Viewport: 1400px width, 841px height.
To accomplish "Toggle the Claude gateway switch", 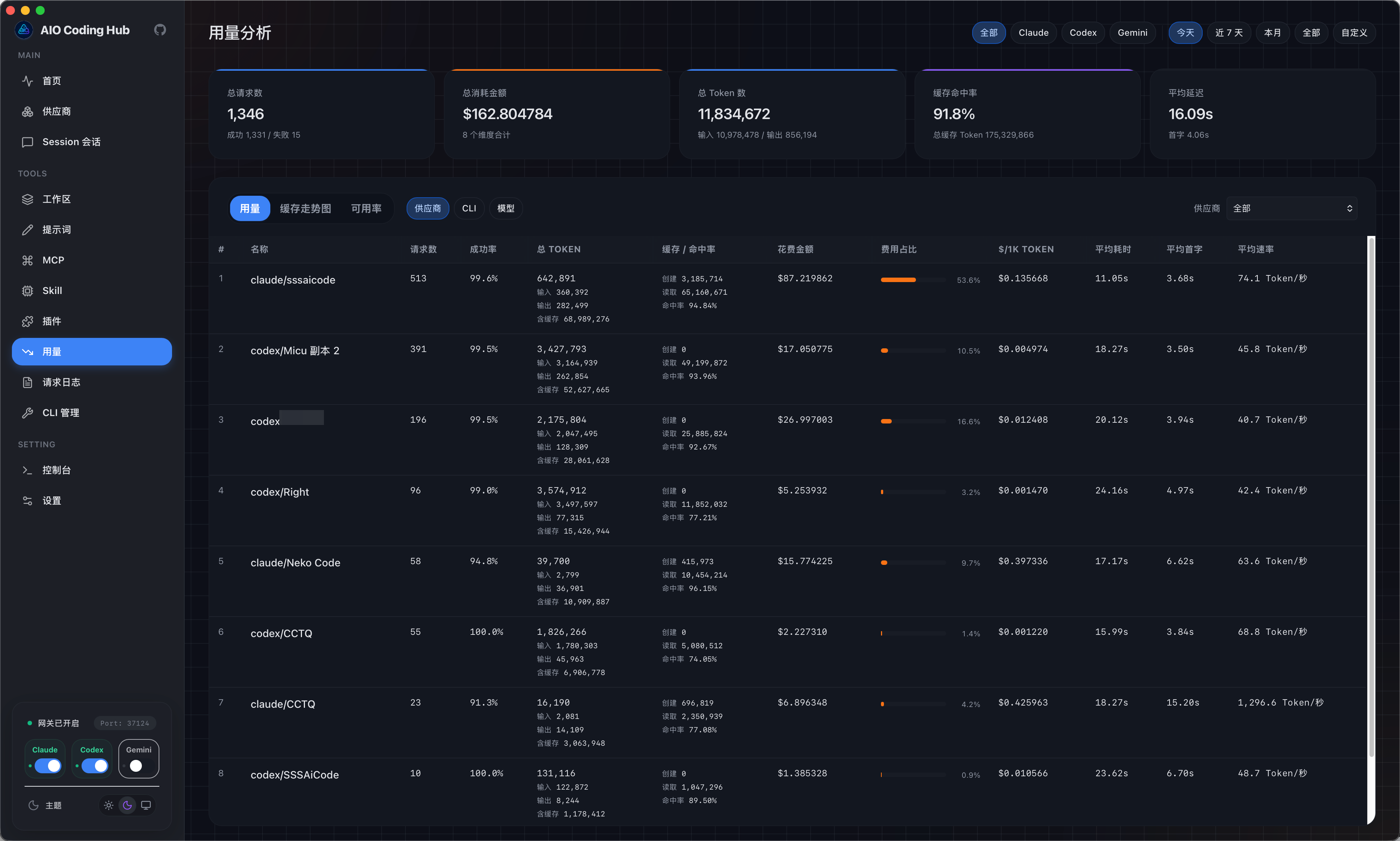I will pos(48,765).
